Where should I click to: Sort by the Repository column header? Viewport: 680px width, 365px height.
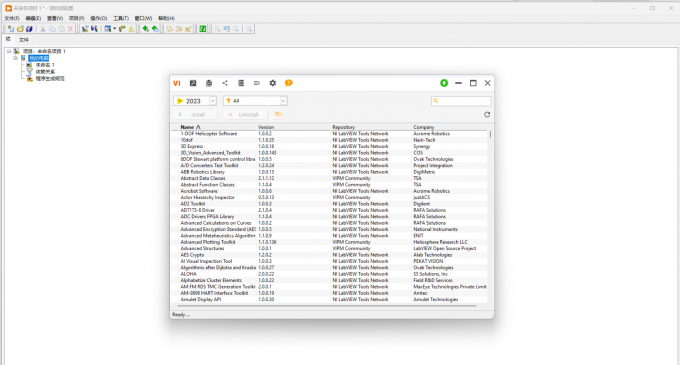click(343, 127)
